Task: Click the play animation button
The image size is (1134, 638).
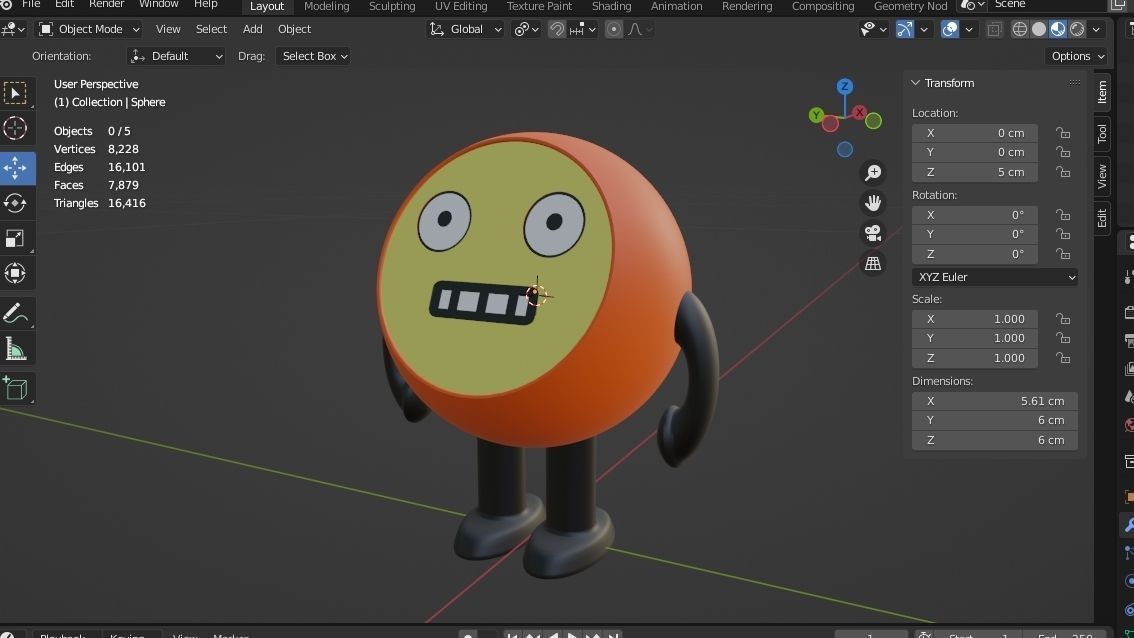Action: pos(572,634)
